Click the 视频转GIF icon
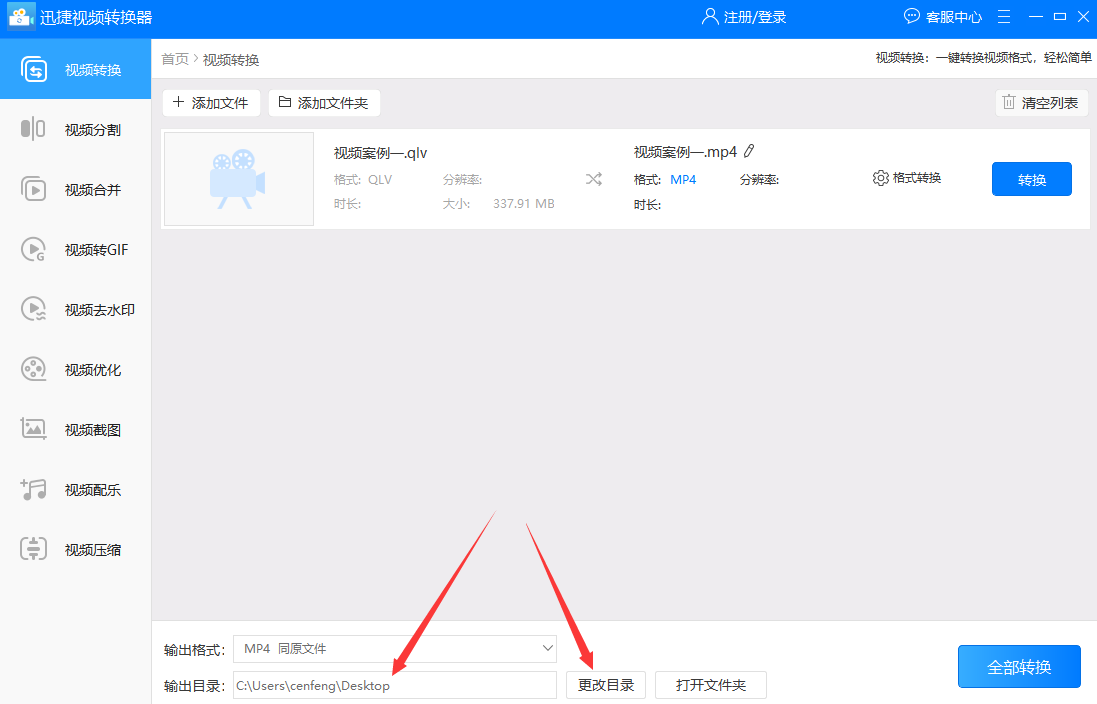The width and height of the screenshot is (1097, 704). coord(34,250)
